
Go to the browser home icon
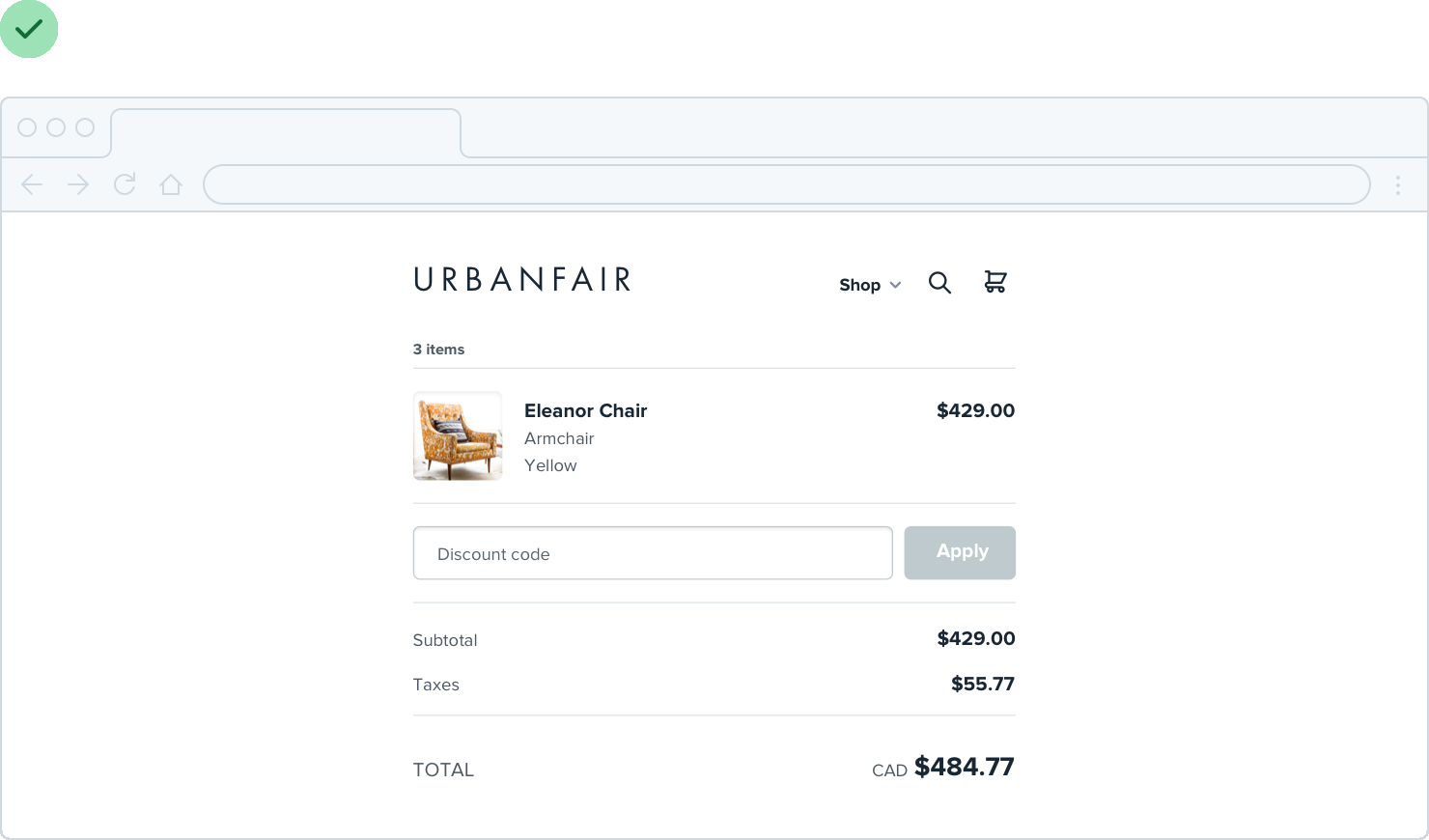coord(171,184)
